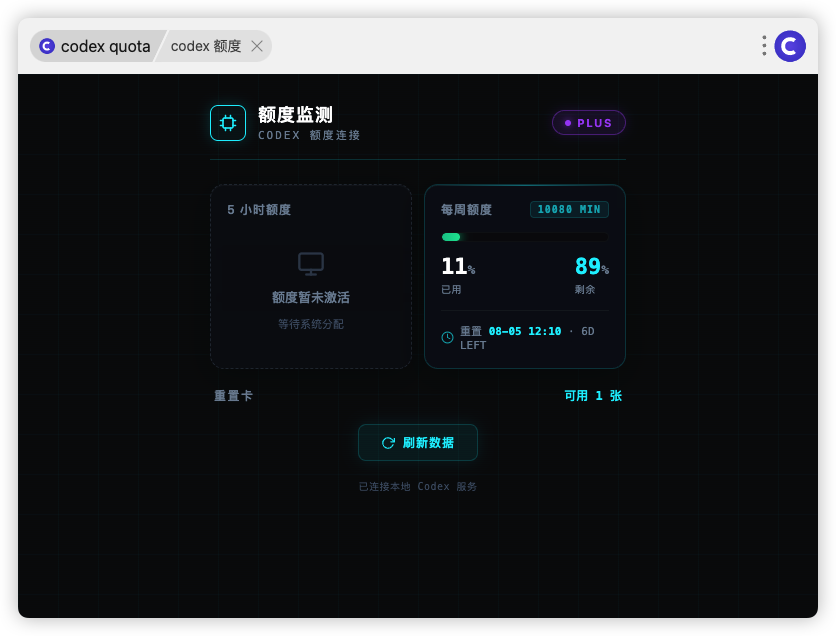Click the 重置卡 label

(233, 396)
